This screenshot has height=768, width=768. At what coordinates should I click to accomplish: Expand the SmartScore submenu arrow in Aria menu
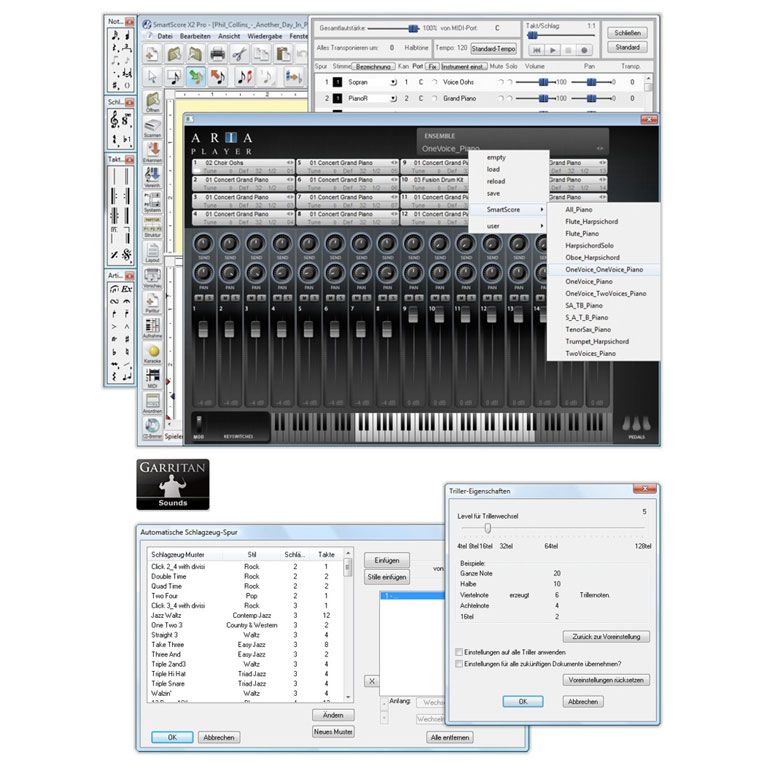pos(542,210)
